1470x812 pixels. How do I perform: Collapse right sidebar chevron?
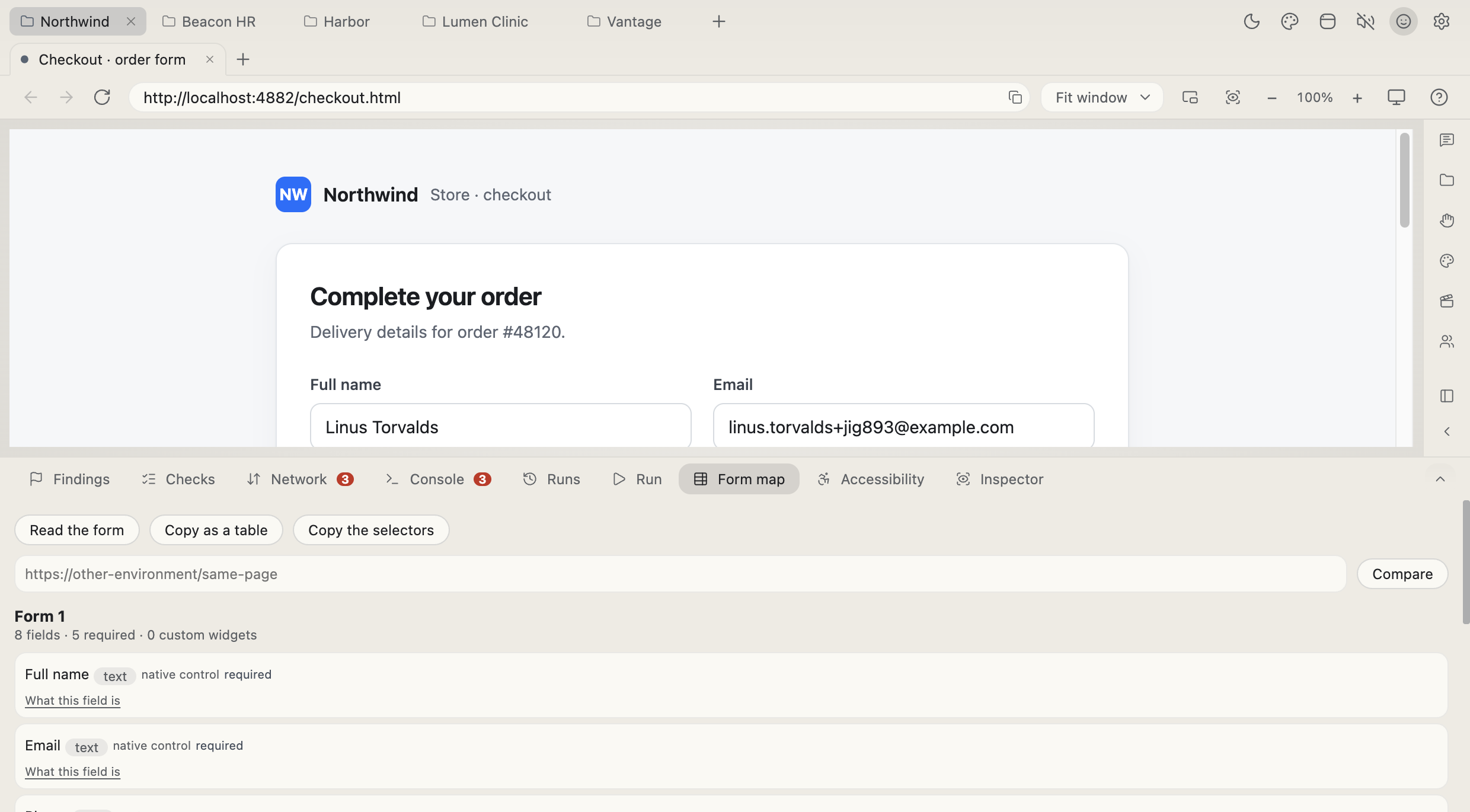pyautogui.click(x=1446, y=431)
